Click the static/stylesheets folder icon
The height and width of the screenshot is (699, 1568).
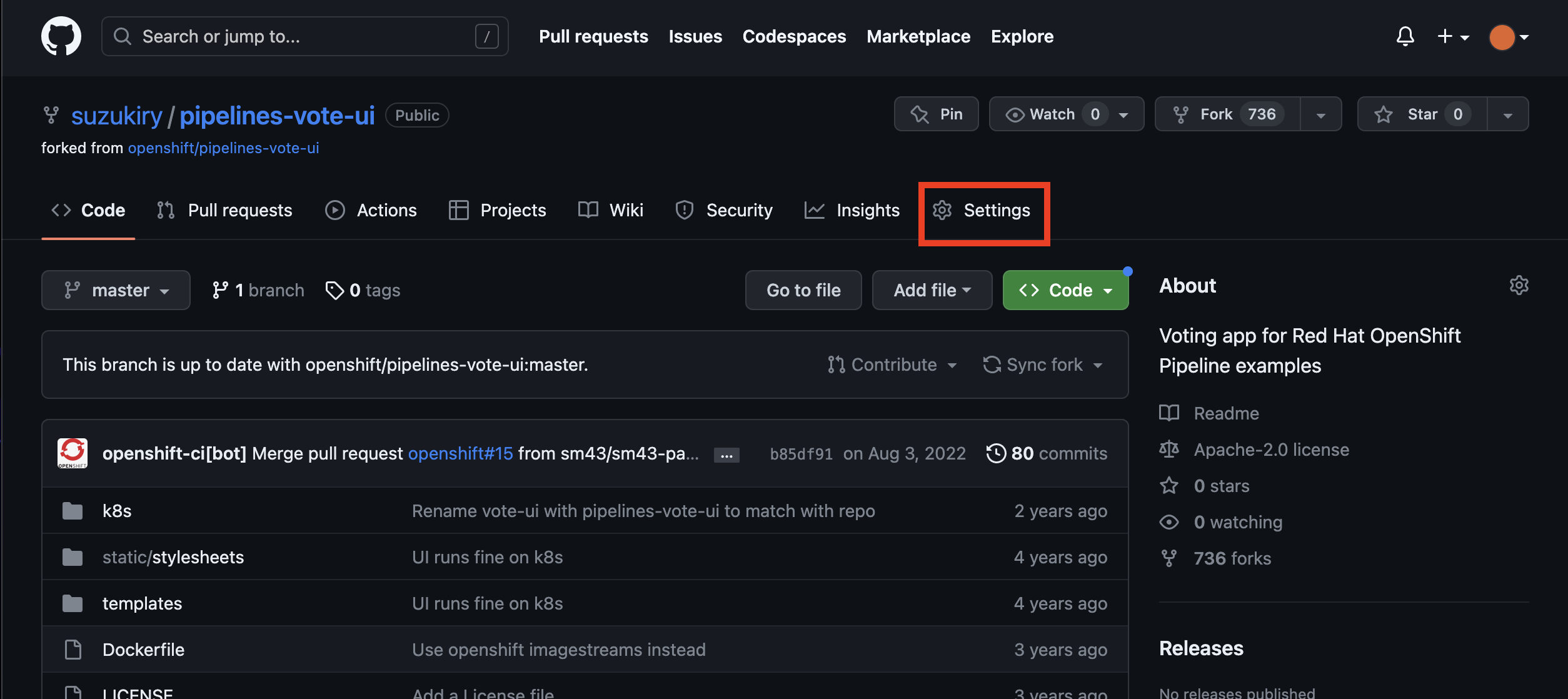click(x=73, y=557)
